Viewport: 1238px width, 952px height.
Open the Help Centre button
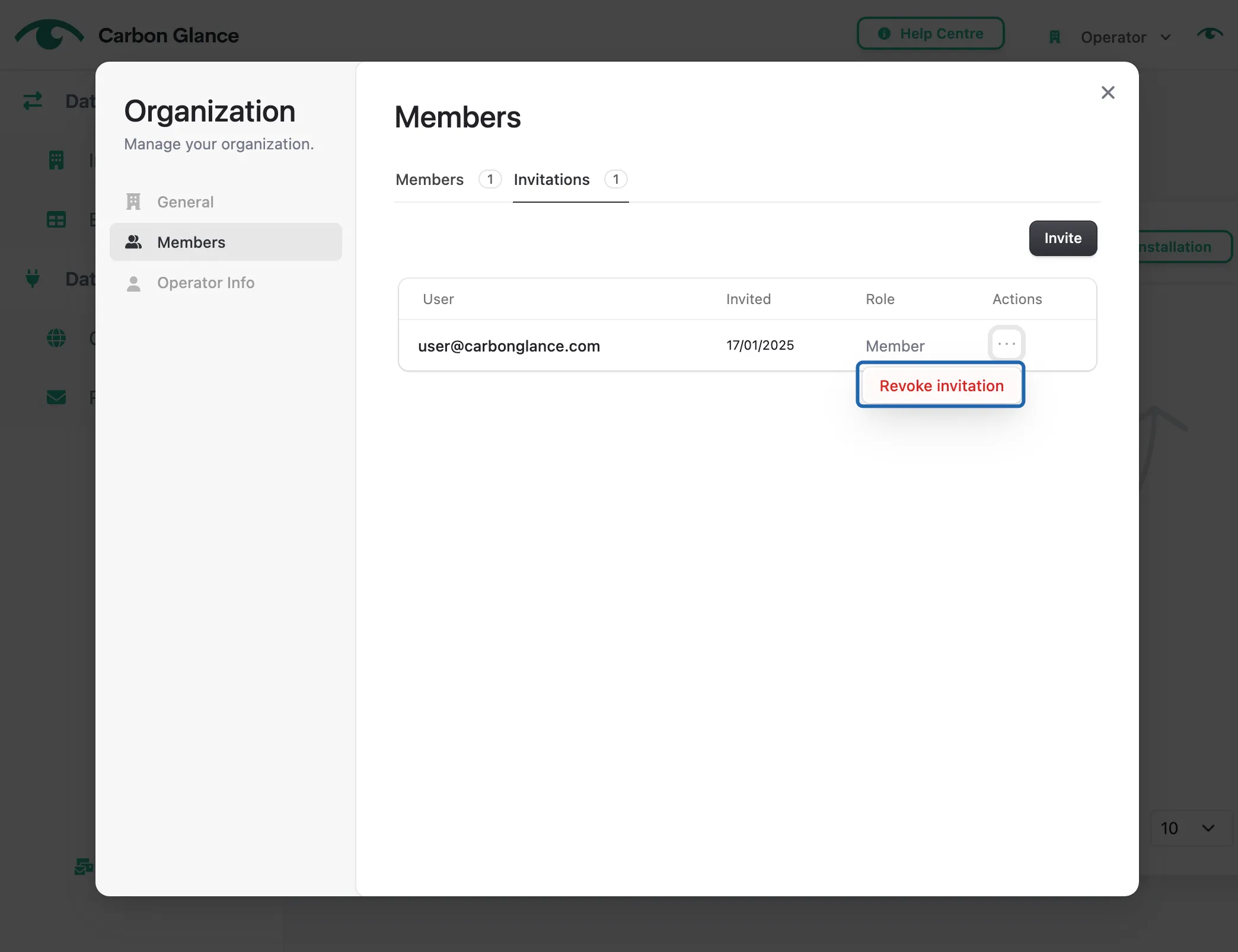(x=930, y=34)
